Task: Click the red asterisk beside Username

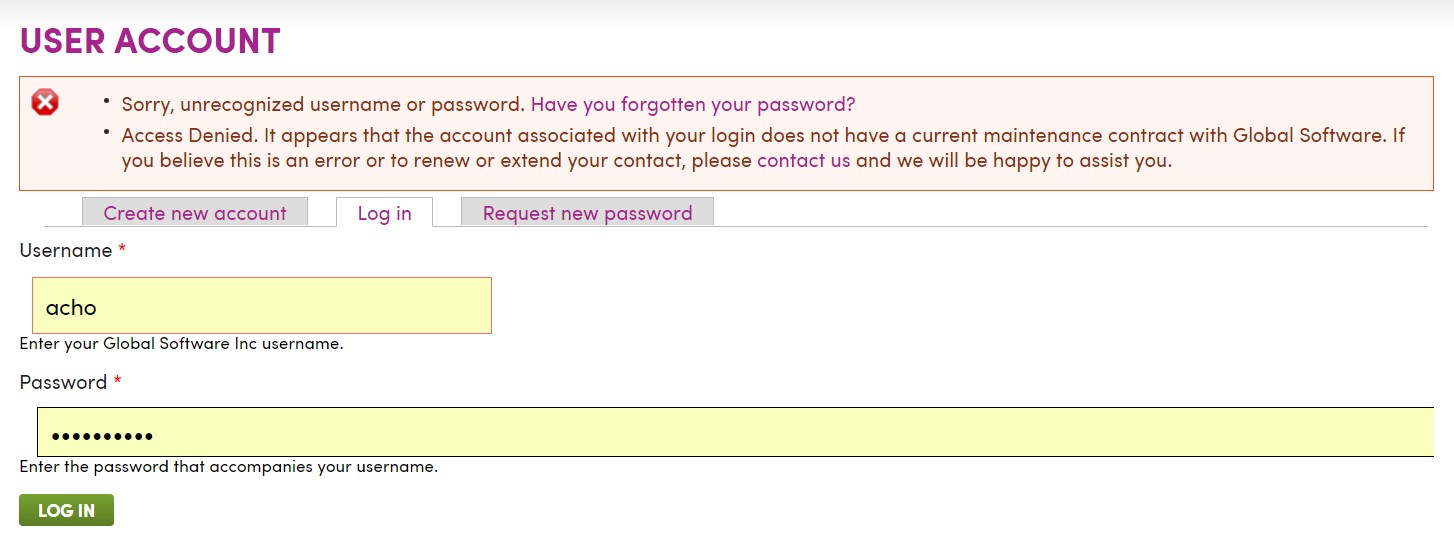Action: click(x=122, y=250)
